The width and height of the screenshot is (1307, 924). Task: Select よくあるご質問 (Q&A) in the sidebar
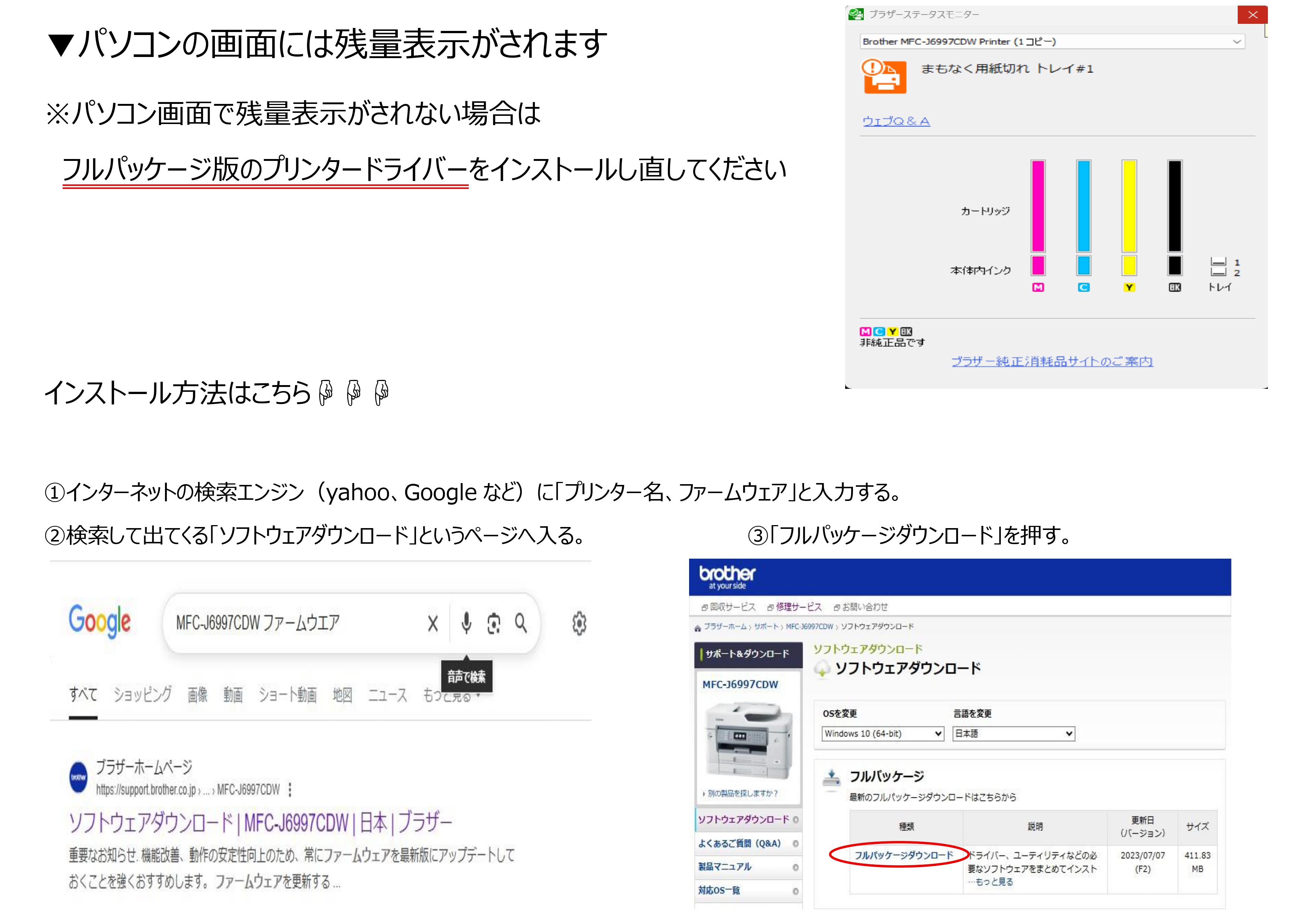tap(748, 843)
